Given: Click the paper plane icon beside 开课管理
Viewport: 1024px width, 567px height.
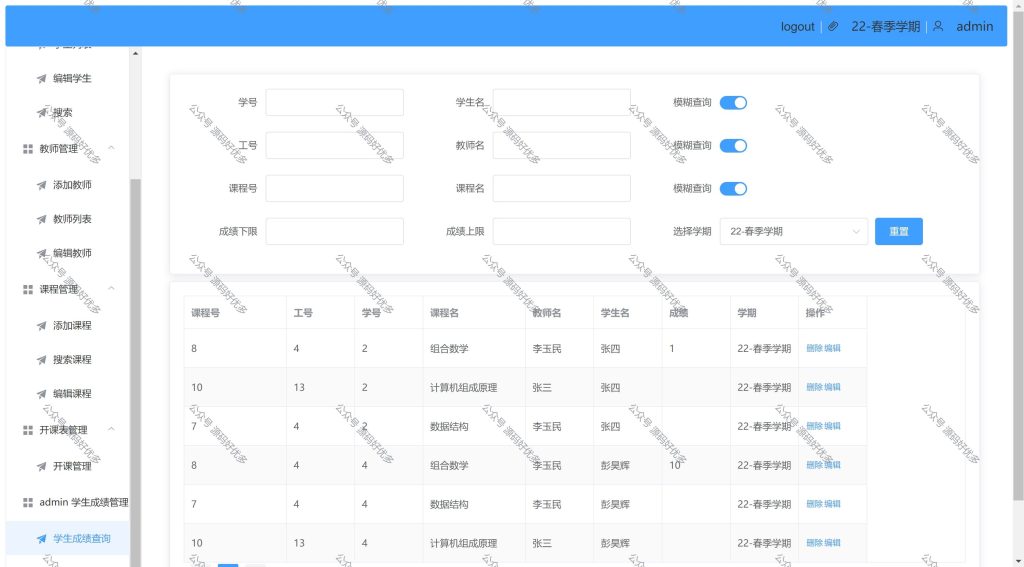Looking at the screenshot, I should pyautogui.click(x=42, y=466).
